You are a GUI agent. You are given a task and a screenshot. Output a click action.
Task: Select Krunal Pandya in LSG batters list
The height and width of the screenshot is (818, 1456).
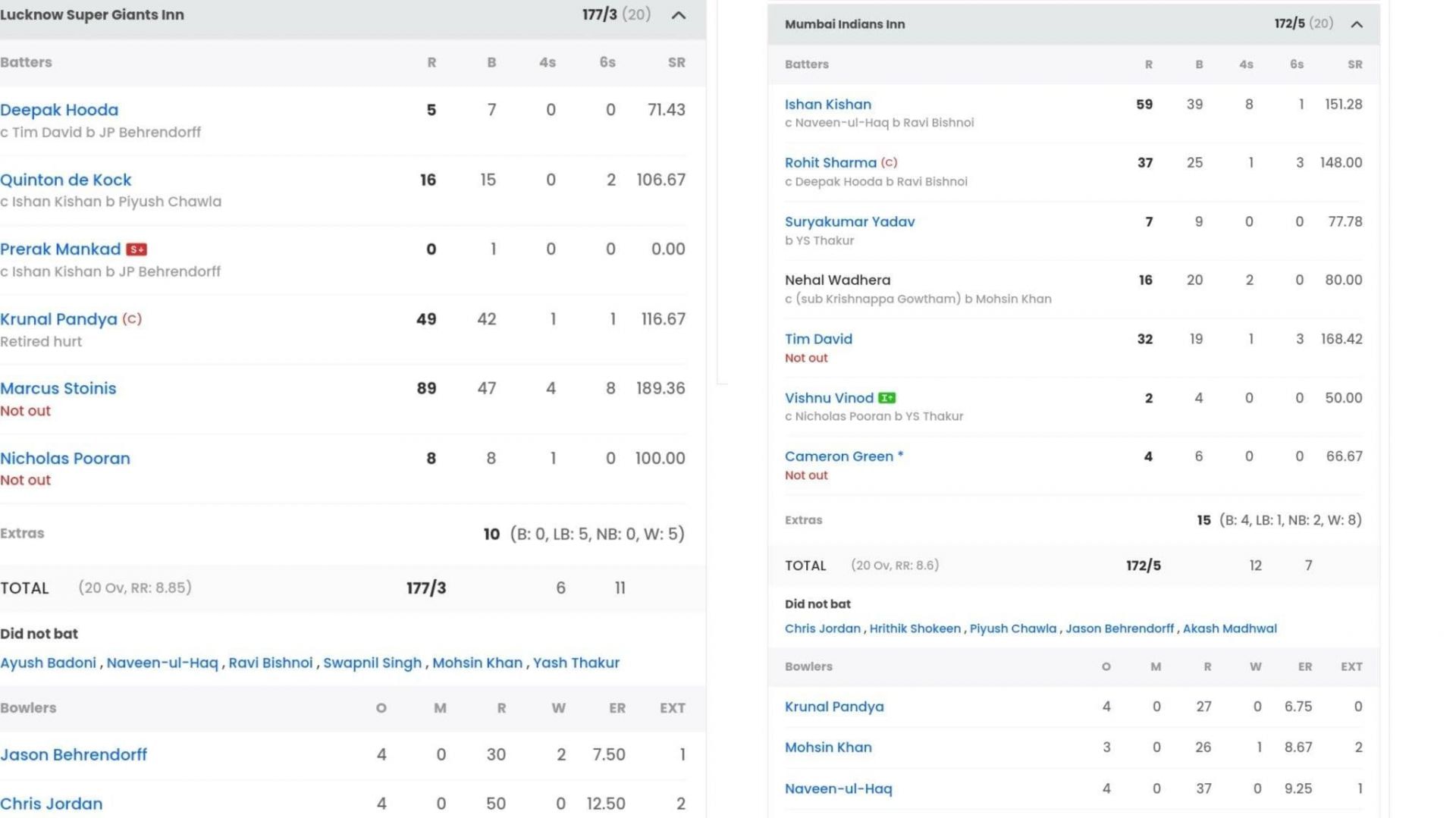pyautogui.click(x=58, y=319)
